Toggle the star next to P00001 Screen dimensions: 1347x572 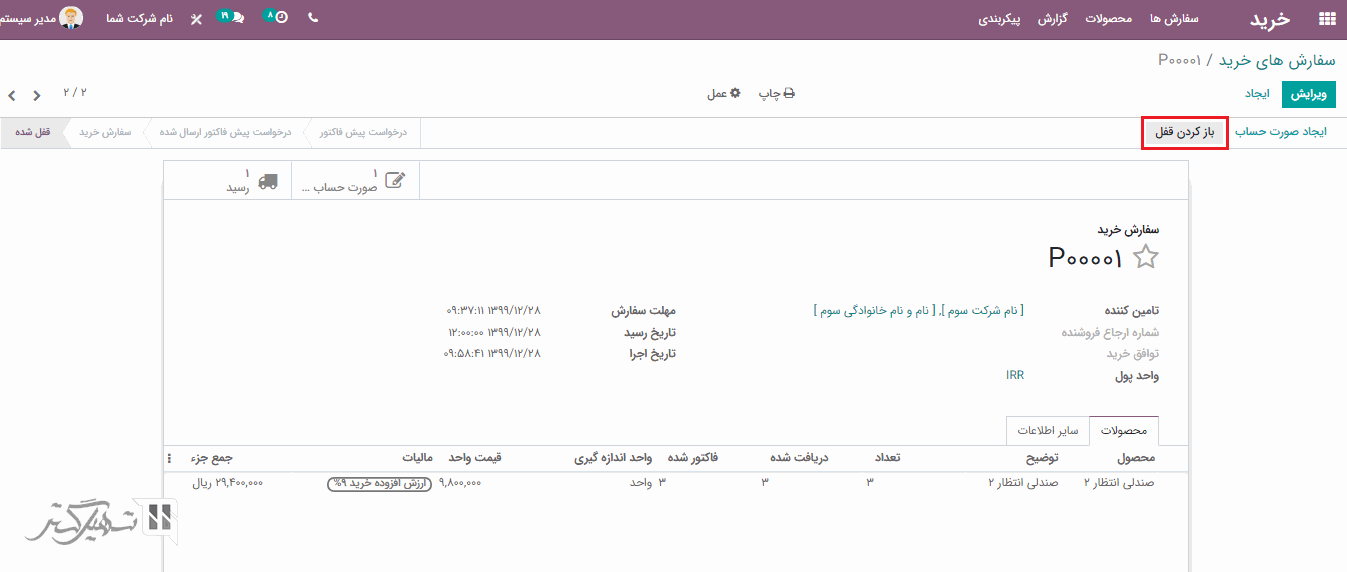click(x=1146, y=258)
